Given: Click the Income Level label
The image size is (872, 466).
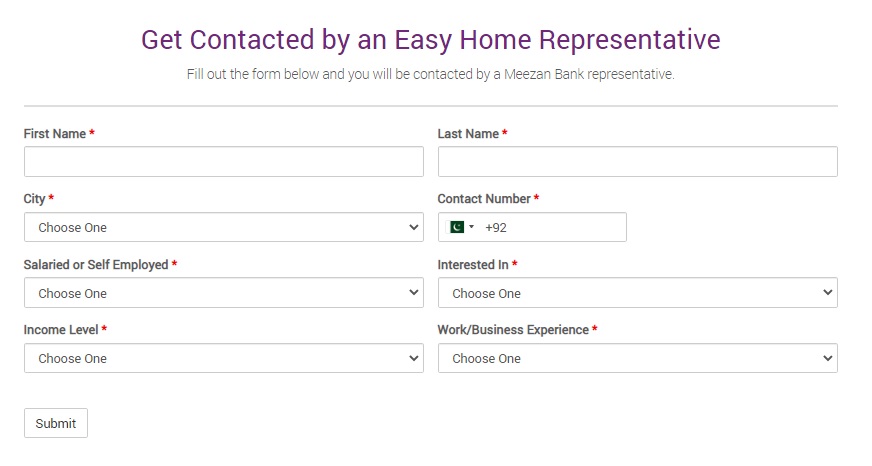Looking at the screenshot, I should [61, 330].
